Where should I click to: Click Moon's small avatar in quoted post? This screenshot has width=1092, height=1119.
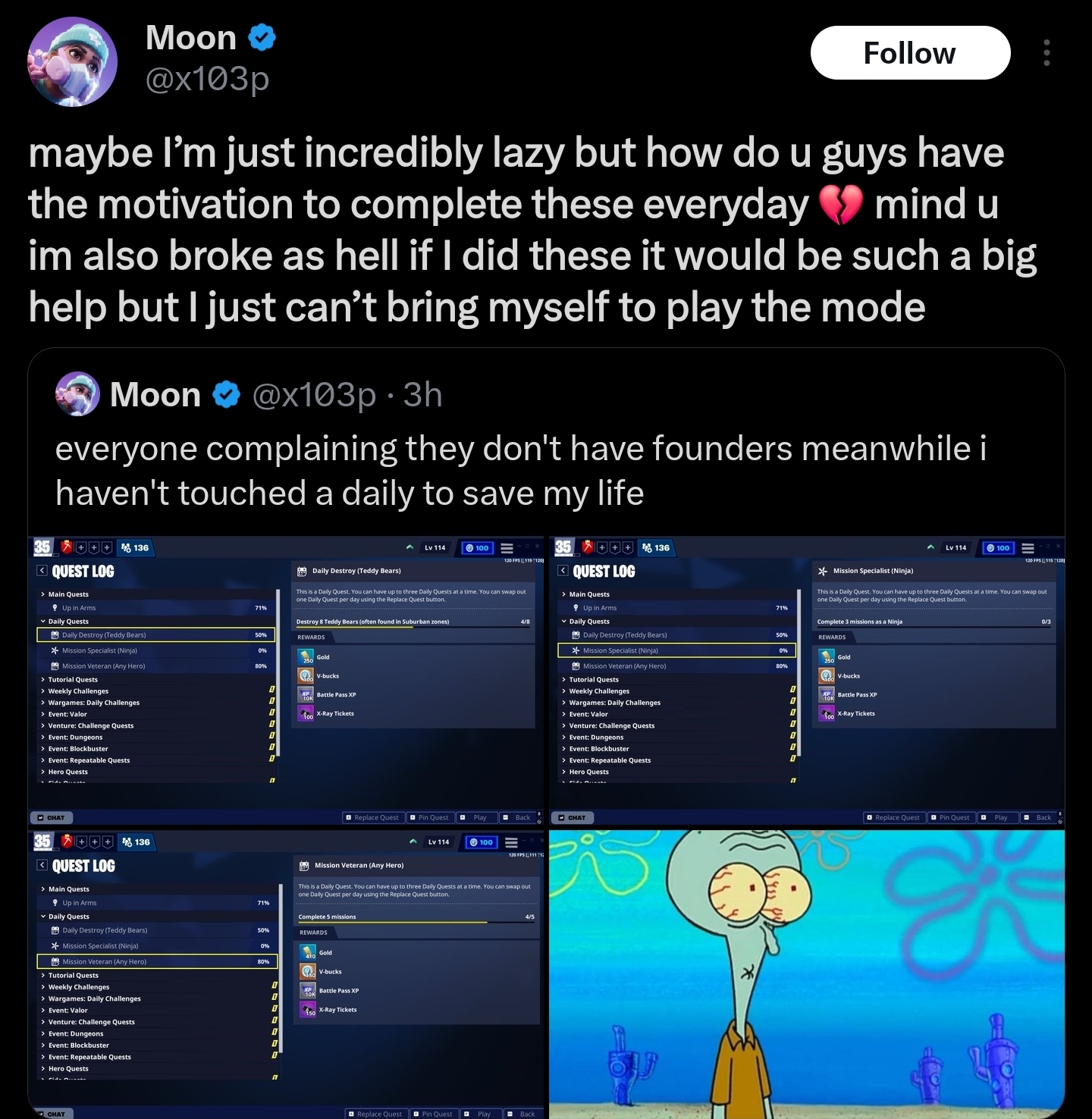point(77,394)
